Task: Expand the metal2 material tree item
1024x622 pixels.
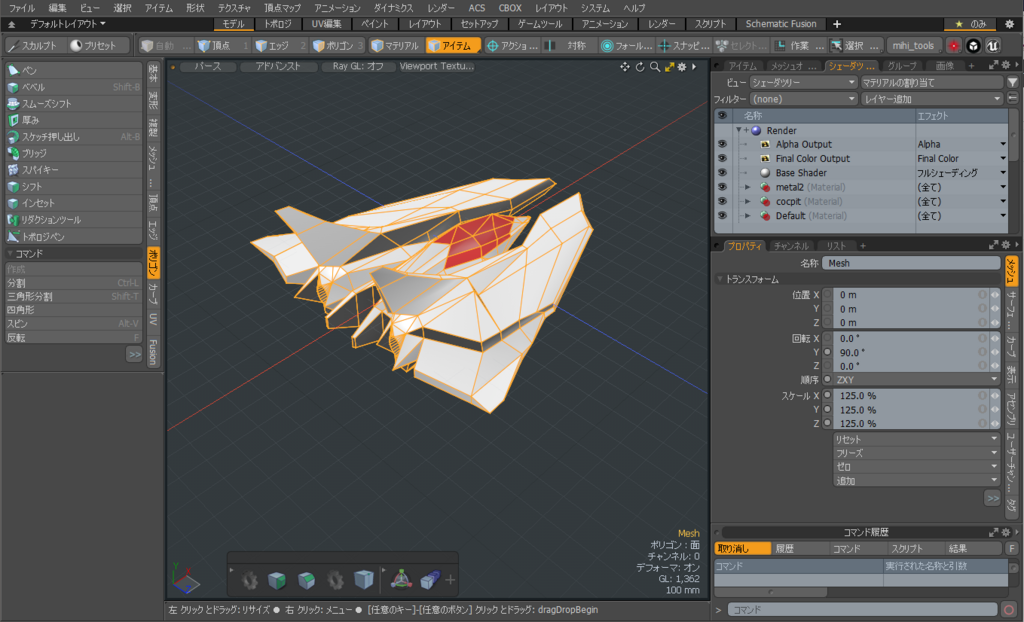Action: [748, 188]
